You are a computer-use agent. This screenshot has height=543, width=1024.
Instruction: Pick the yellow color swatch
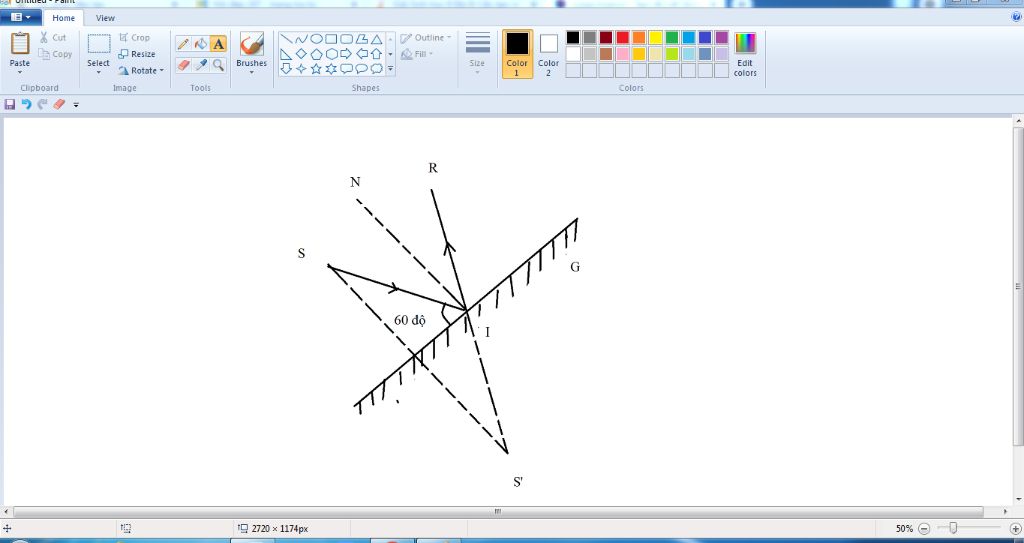655,37
